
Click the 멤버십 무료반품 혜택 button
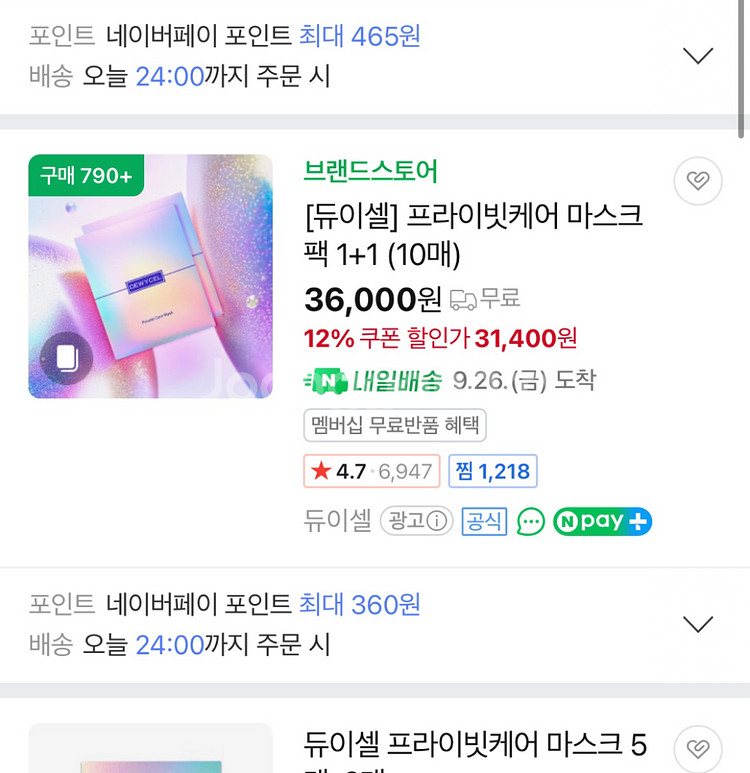click(395, 425)
